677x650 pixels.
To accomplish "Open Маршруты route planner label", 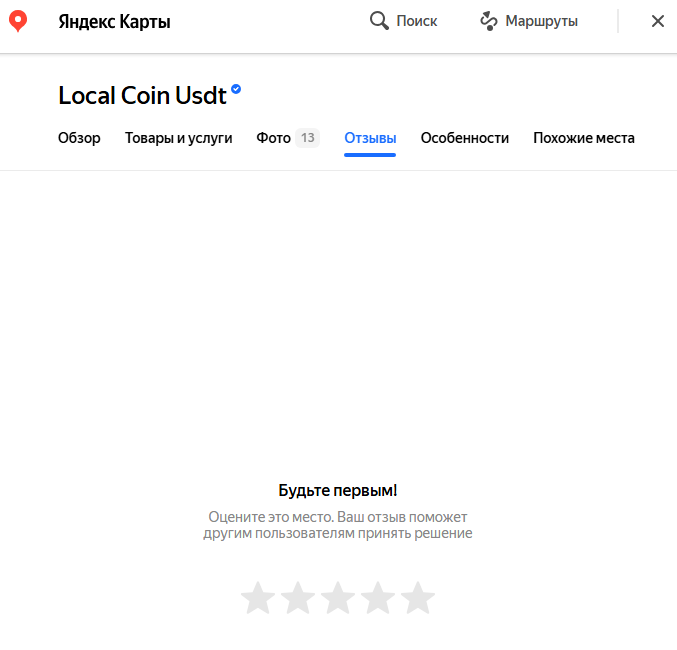I will click(x=541, y=21).
